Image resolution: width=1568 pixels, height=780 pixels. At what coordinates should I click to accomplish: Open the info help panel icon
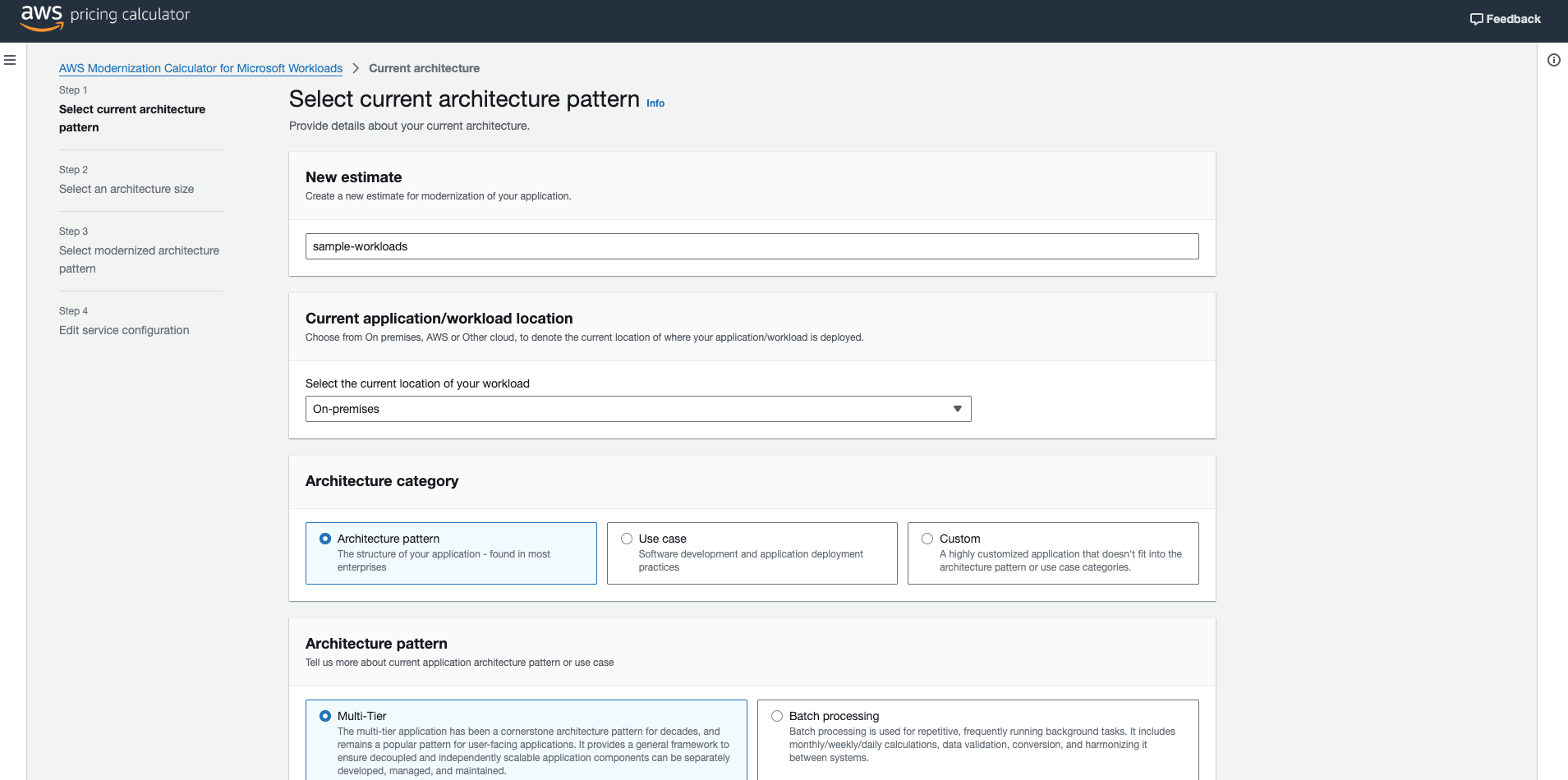[x=1553, y=60]
